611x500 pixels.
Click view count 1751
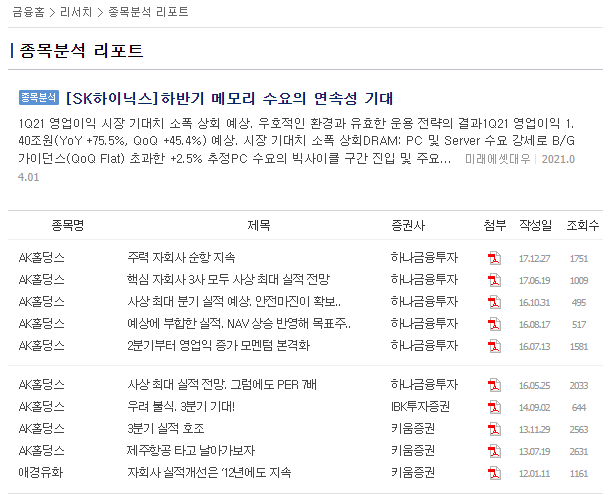[579, 258]
